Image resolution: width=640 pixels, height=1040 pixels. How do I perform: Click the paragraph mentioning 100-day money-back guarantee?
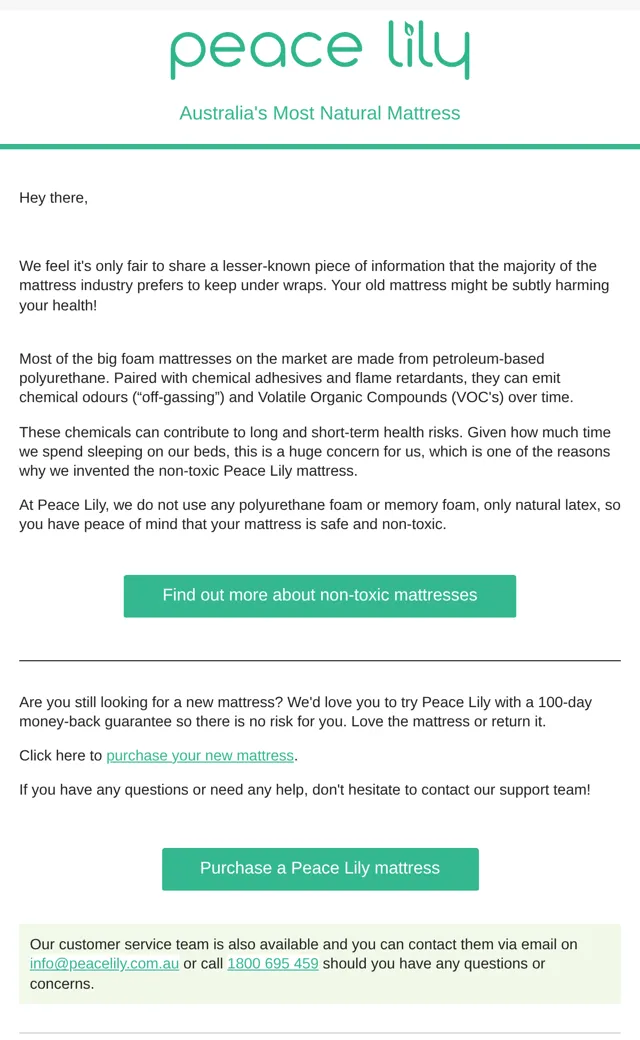point(306,712)
